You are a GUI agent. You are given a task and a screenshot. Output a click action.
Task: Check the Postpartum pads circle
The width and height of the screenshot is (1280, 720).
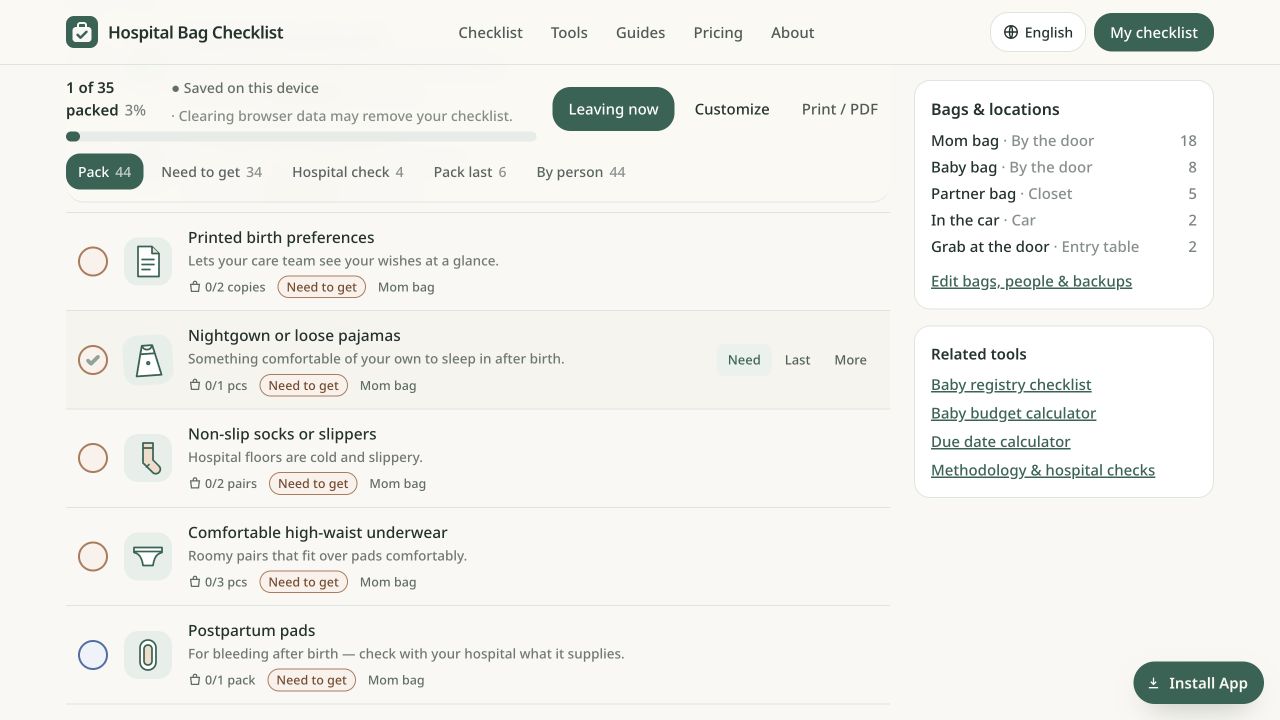[x=93, y=655]
